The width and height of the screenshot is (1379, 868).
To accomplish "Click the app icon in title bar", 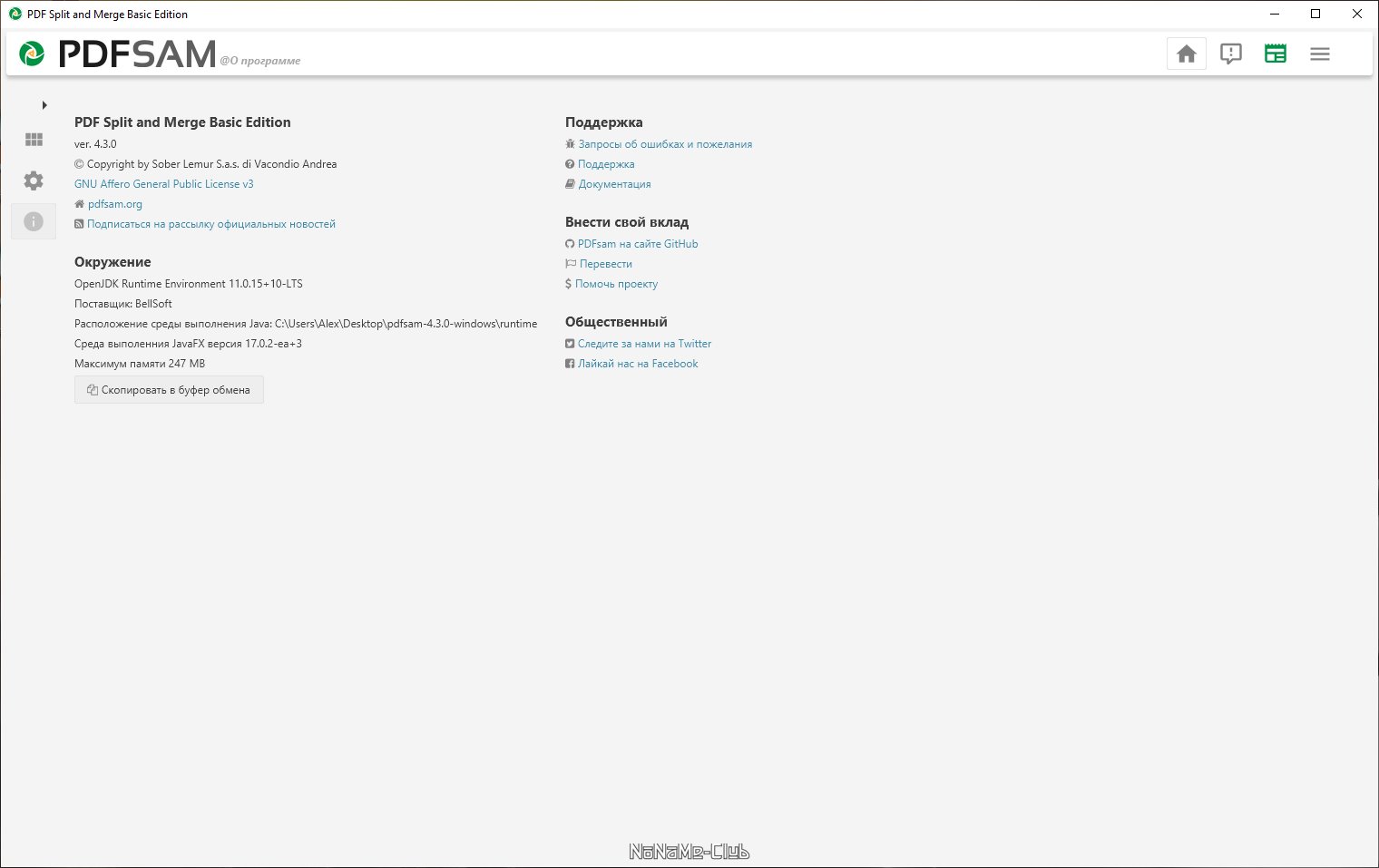I will click(15, 14).
